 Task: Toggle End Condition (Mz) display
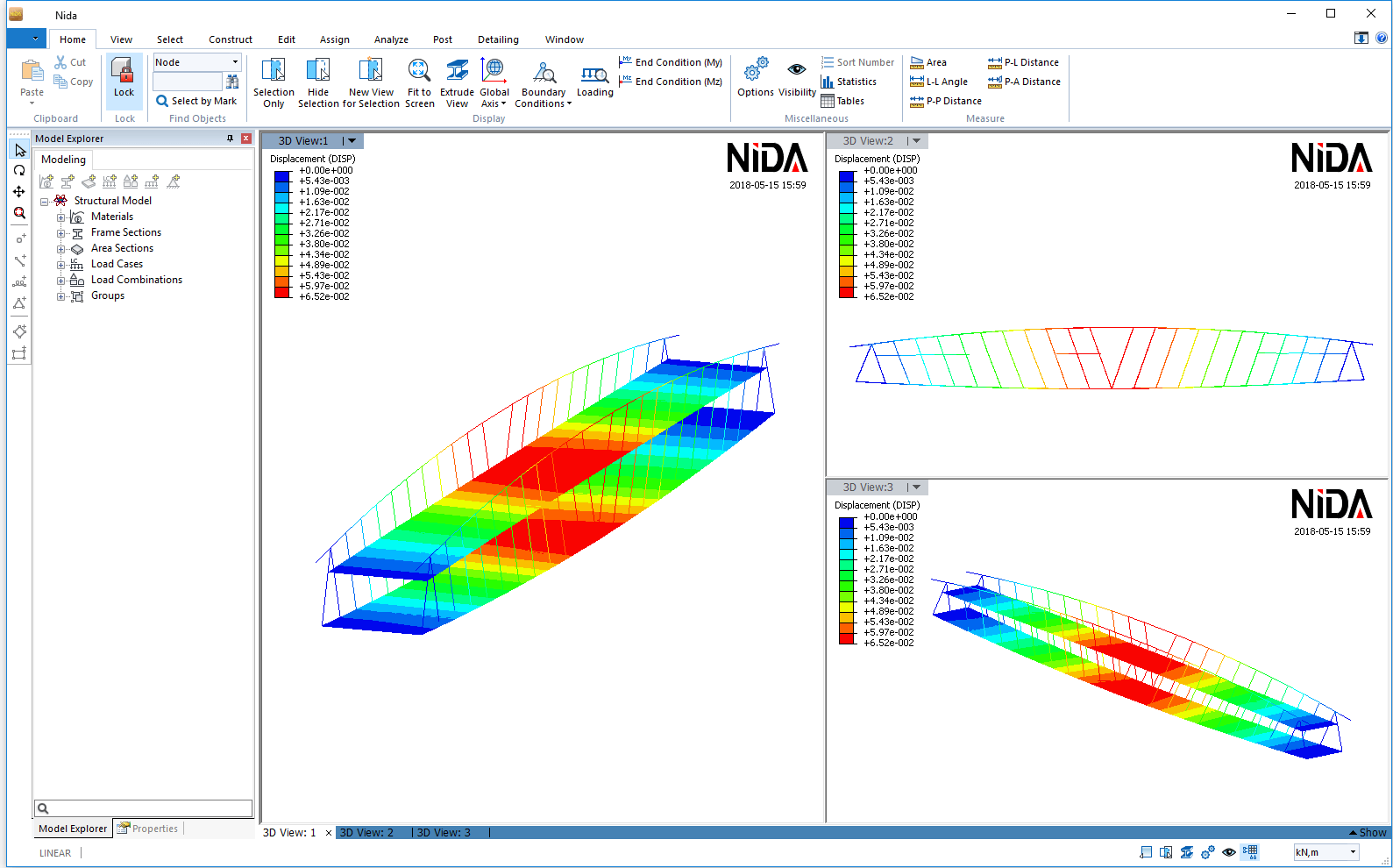pos(671,82)
